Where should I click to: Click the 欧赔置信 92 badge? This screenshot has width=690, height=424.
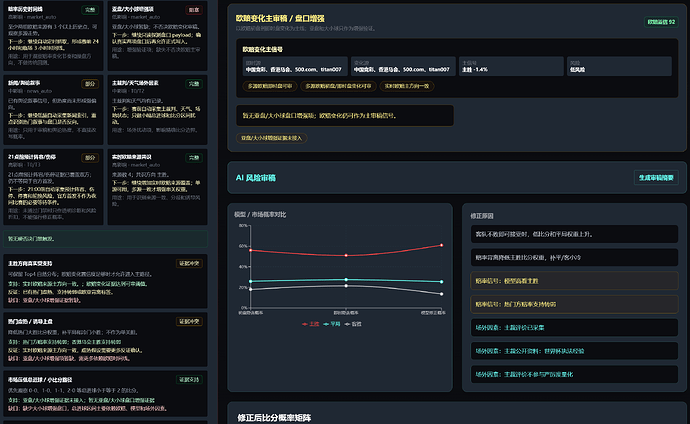(x=661, y=22)
